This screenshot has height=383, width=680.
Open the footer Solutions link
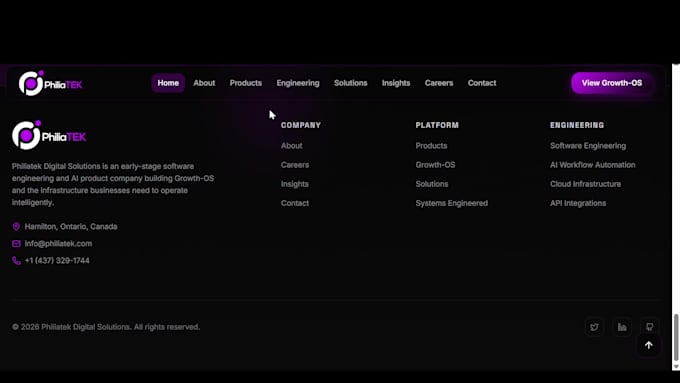pos(432,184)
